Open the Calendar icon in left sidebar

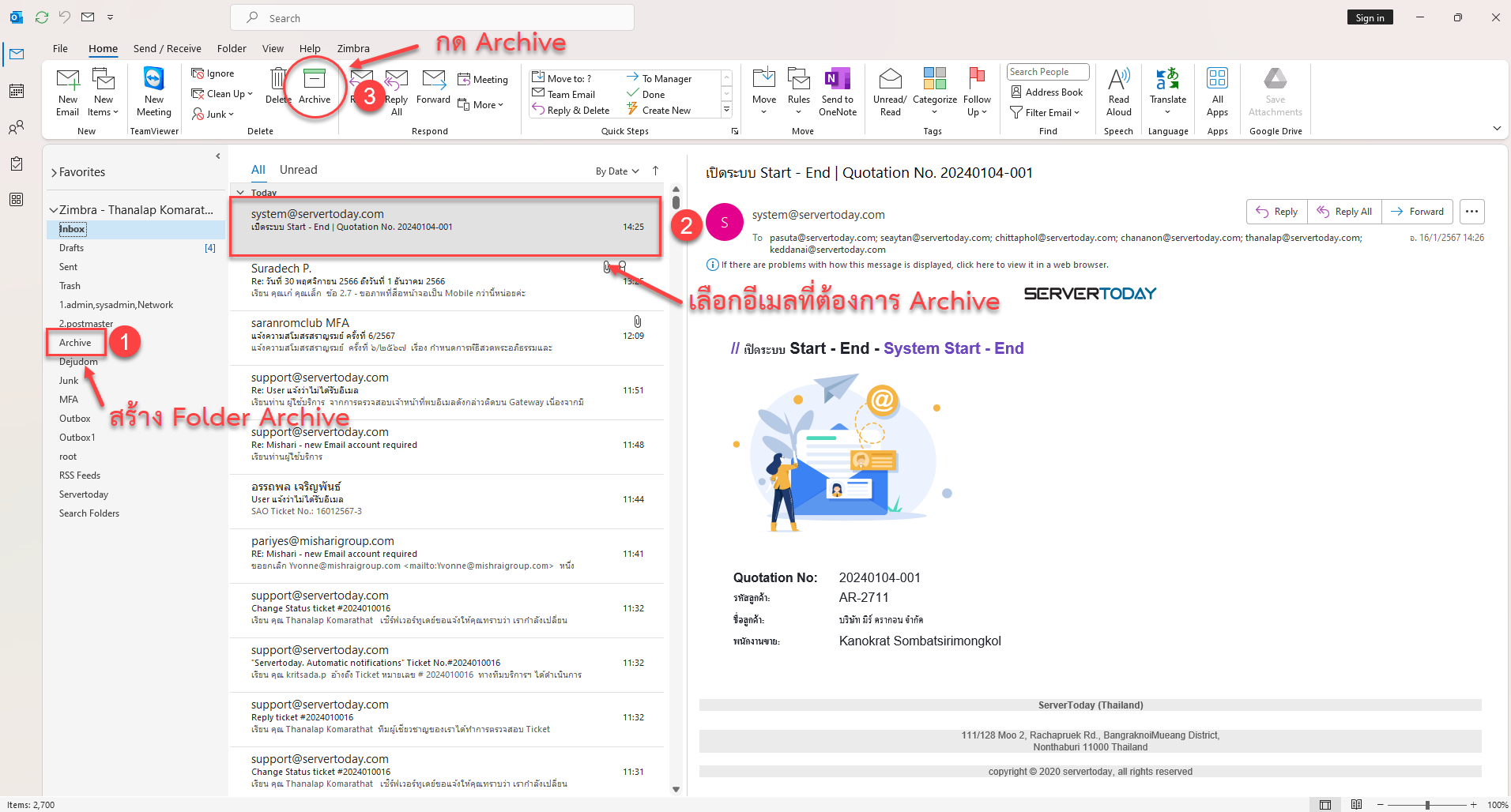pos(16,91)
